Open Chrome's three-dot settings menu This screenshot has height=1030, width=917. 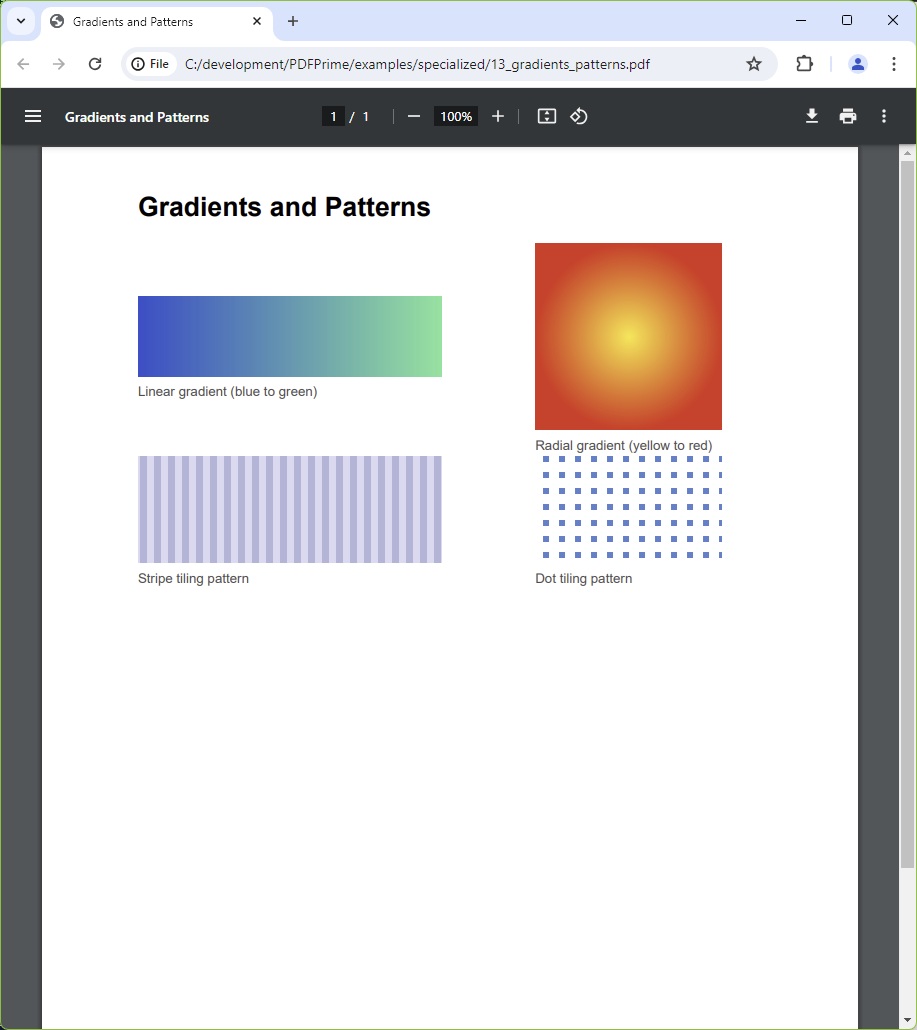pyautogui.click(x=894, y=63)
